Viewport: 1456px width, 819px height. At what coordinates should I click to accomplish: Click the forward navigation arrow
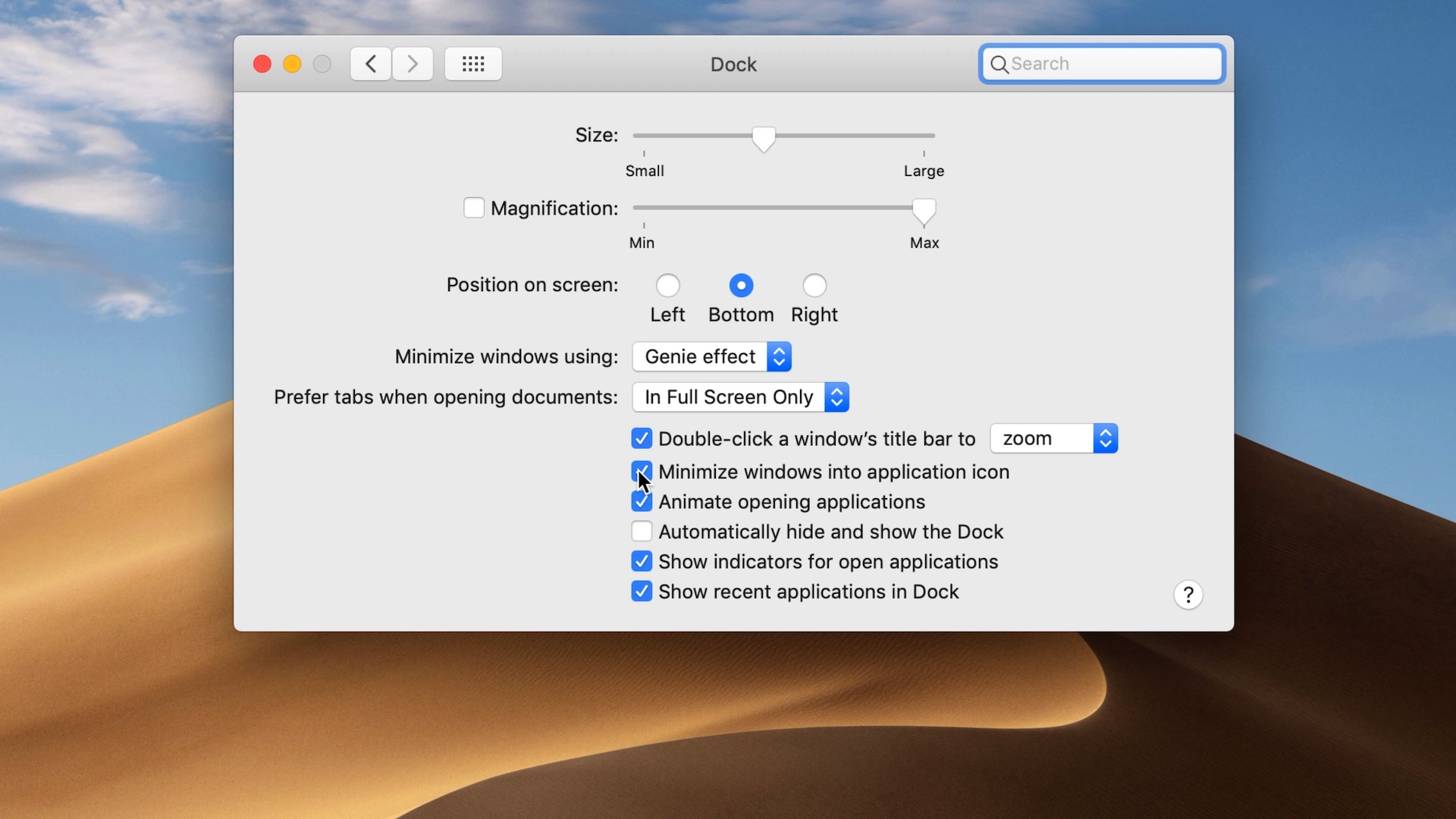[x=412, y=64]
